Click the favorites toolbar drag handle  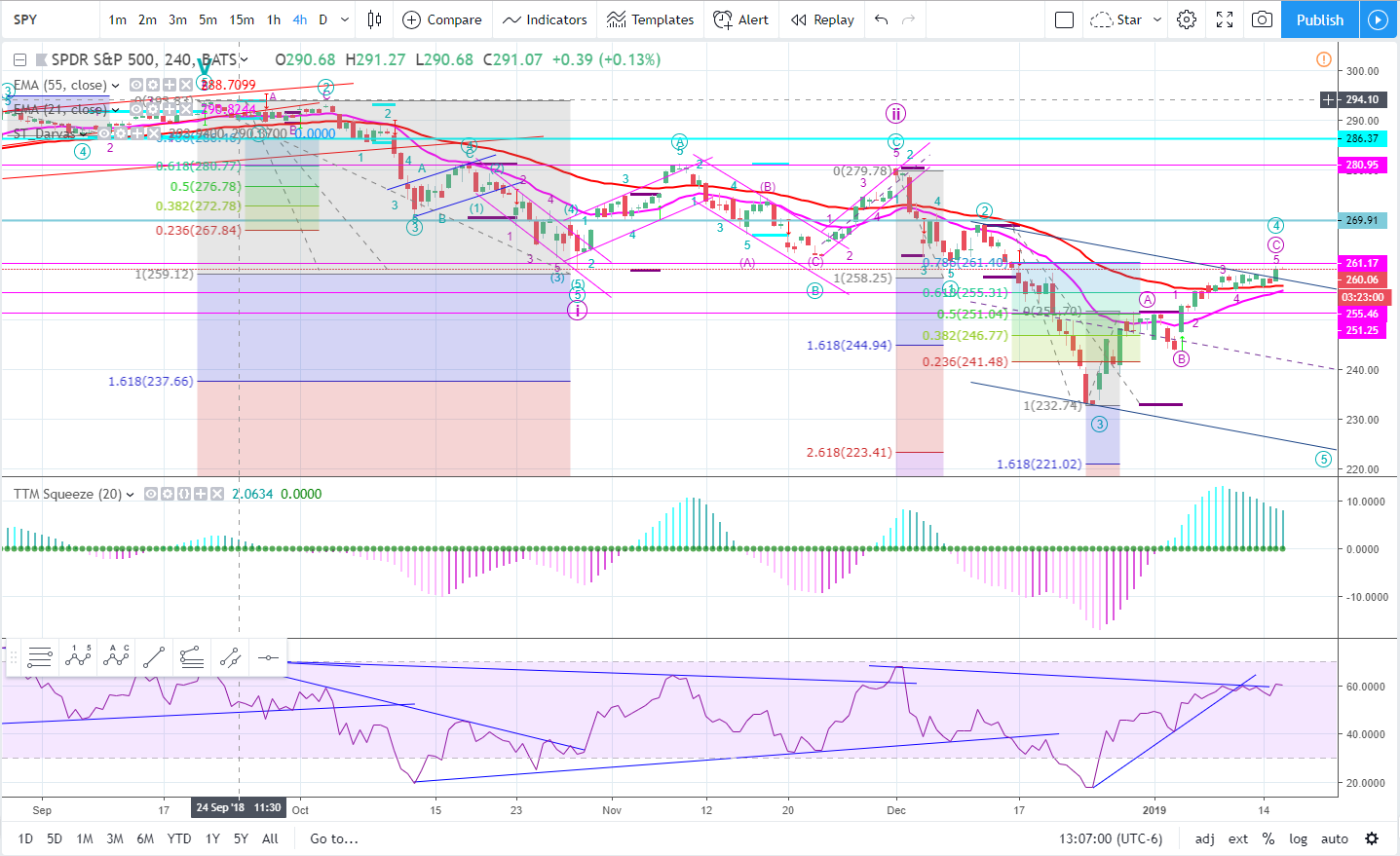[12, 658]
